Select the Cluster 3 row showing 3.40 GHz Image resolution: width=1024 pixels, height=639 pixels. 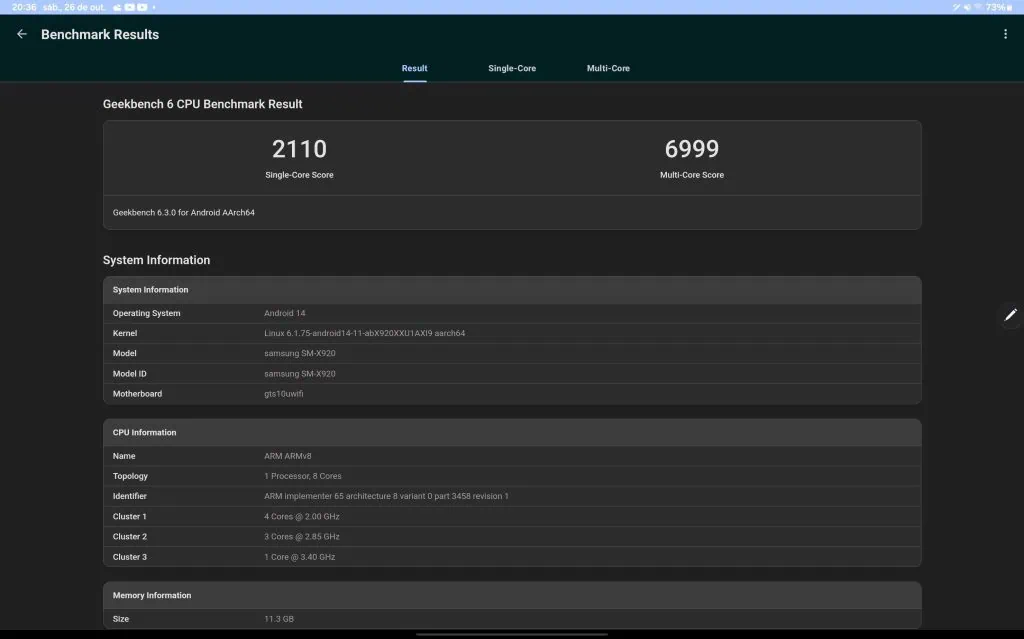[x=512, y=557]
